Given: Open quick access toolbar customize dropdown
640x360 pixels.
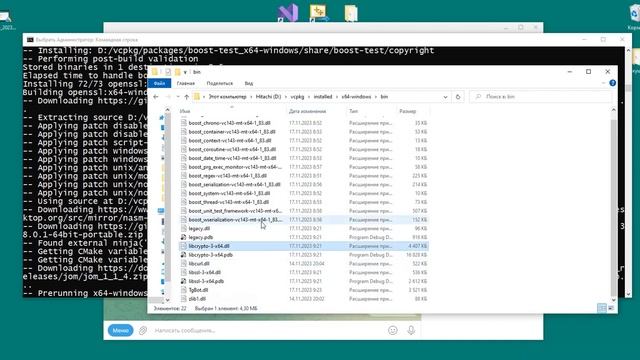Looking at the screenshot, I should pos(185,72).
